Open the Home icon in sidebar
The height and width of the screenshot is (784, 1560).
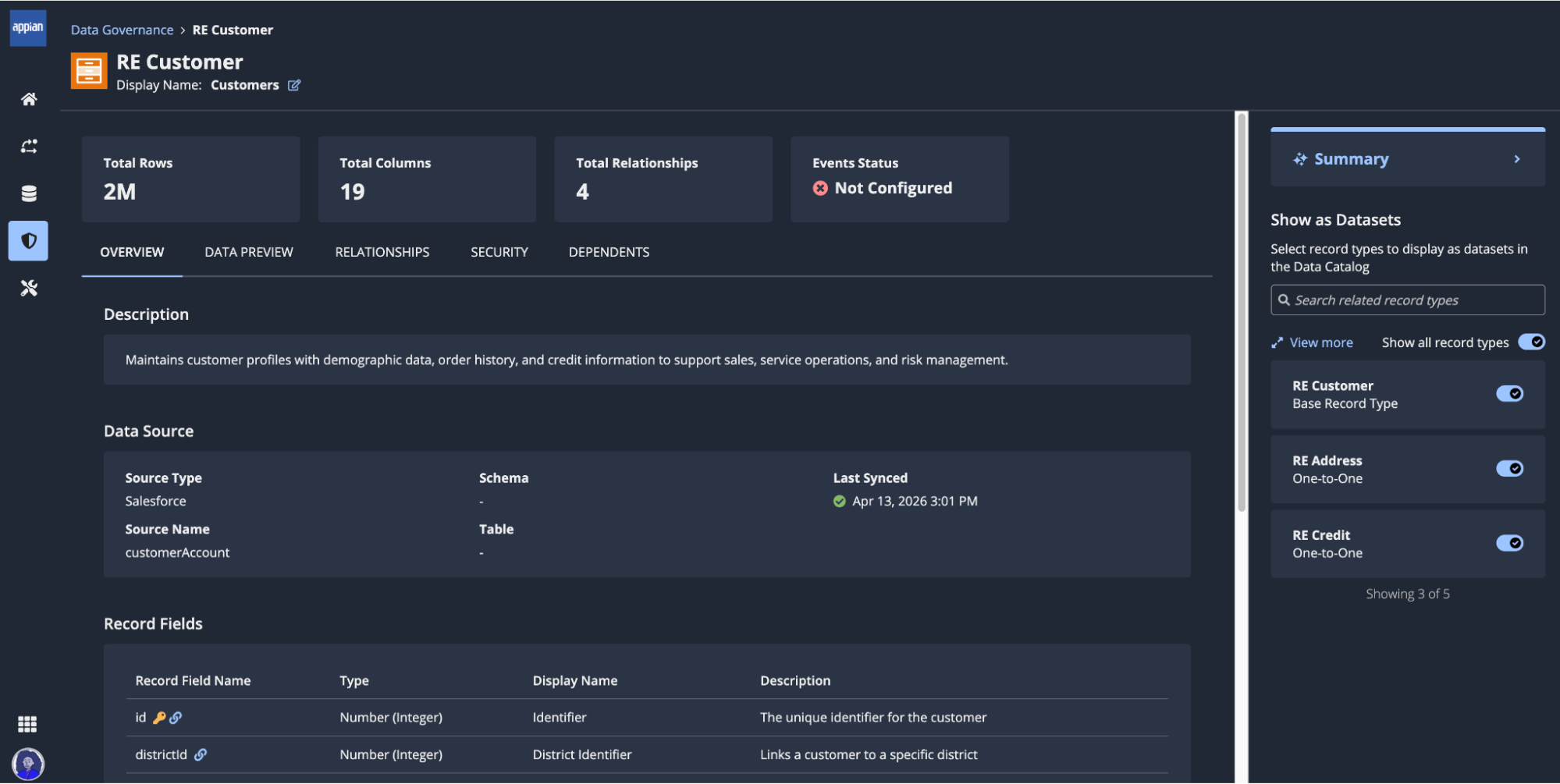29,99
